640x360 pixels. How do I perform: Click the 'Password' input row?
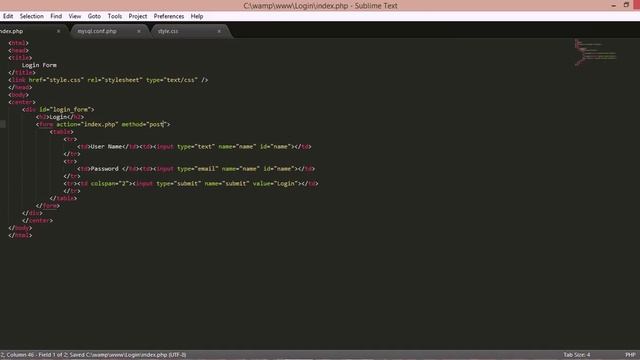pyautogui.click(x=196, y=169)
